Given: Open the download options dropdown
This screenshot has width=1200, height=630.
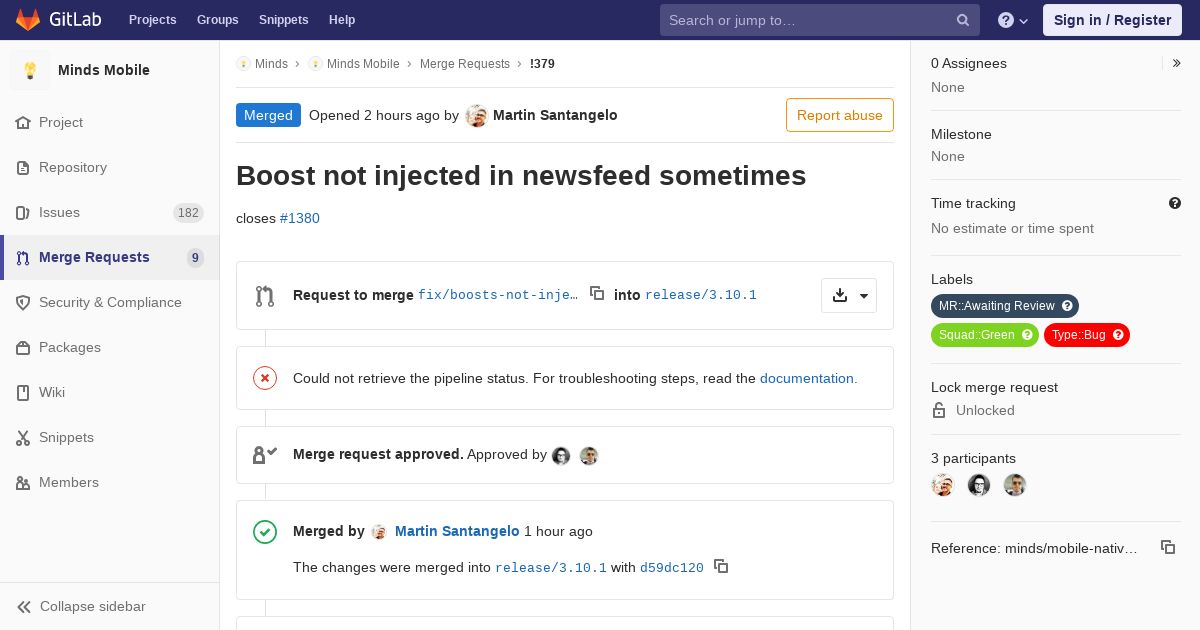Looking at the screenshot, I should [849, 295].
